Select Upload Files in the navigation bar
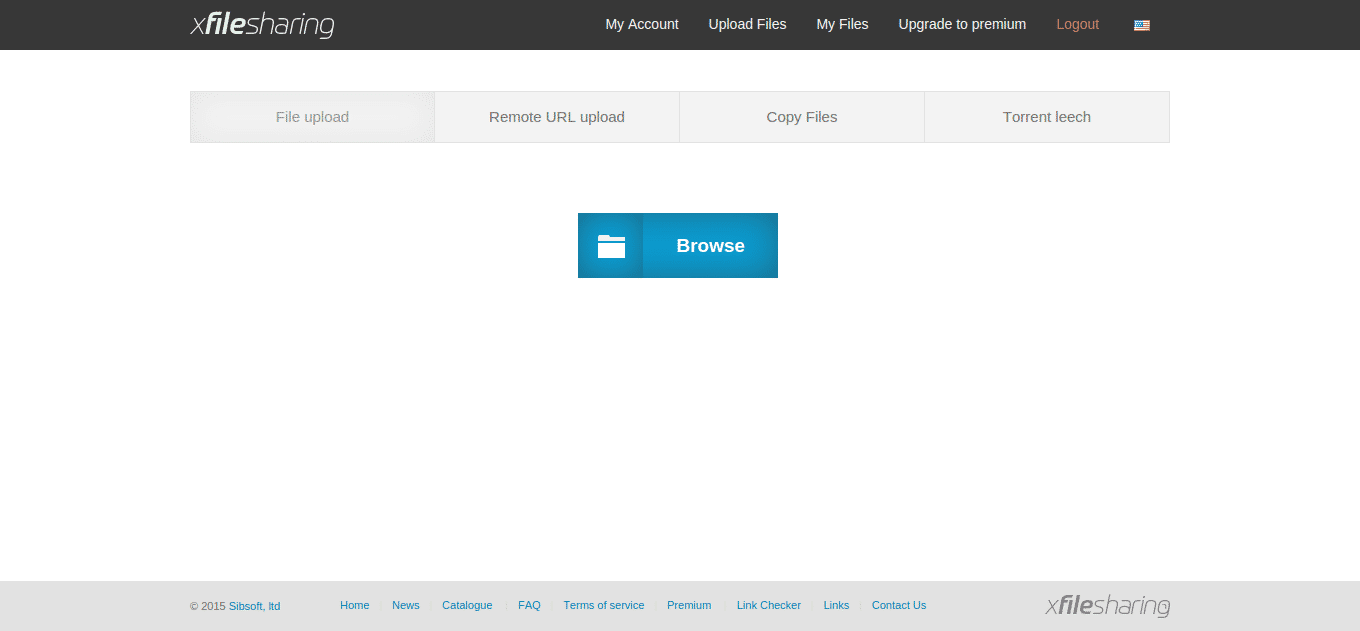 pyautogui.click(x=747, y=24)
